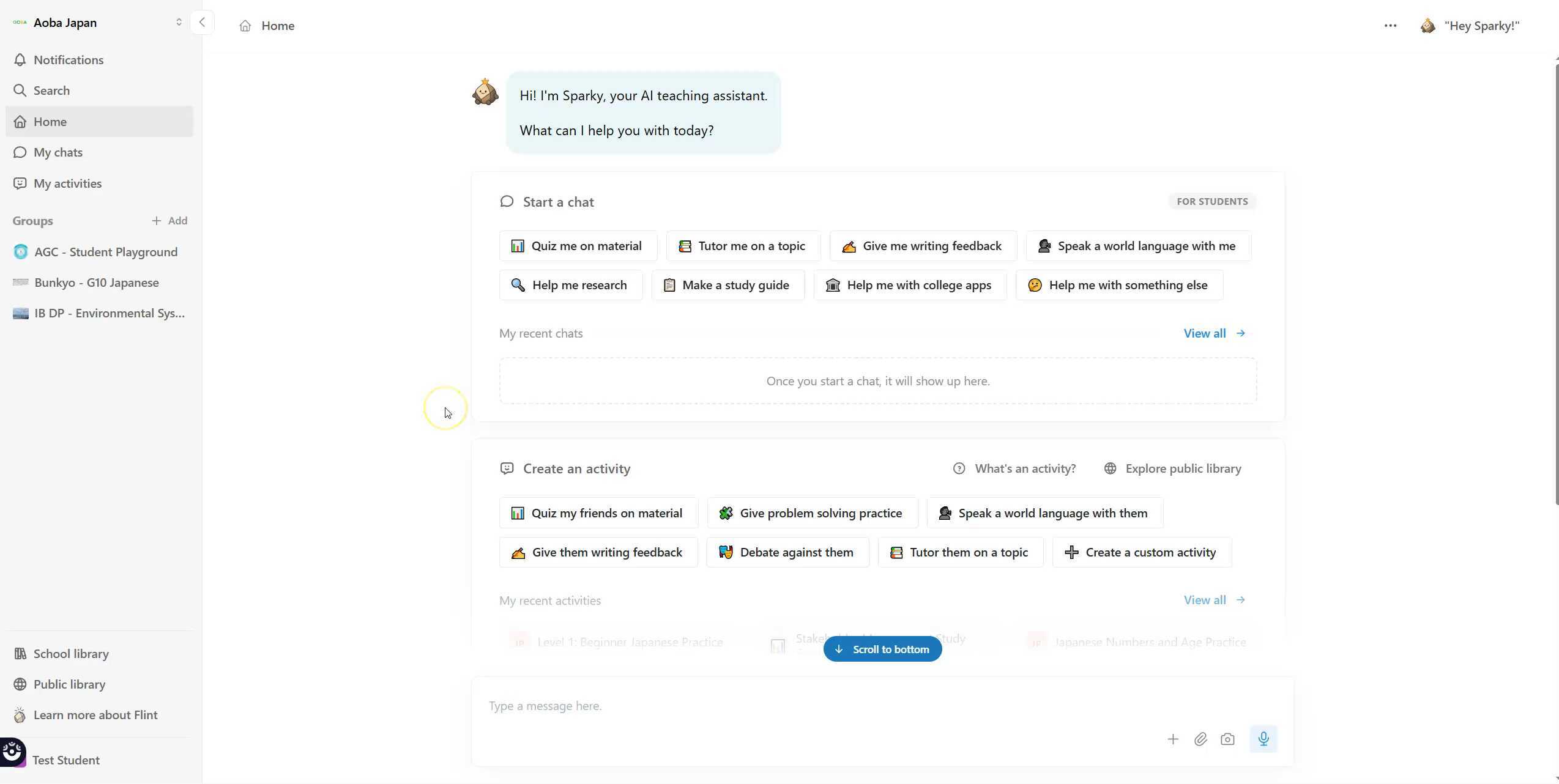Click the paperclip attach file icon

tap(1200, 739)
